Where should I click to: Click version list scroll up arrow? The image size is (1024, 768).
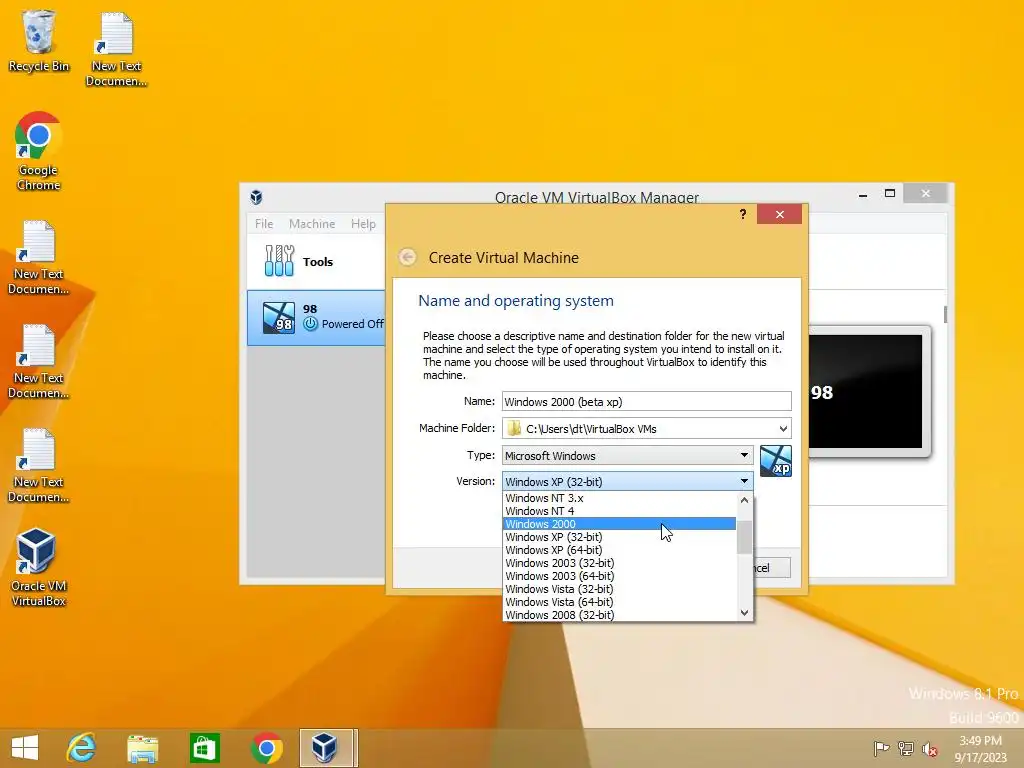tap(744, 500)
